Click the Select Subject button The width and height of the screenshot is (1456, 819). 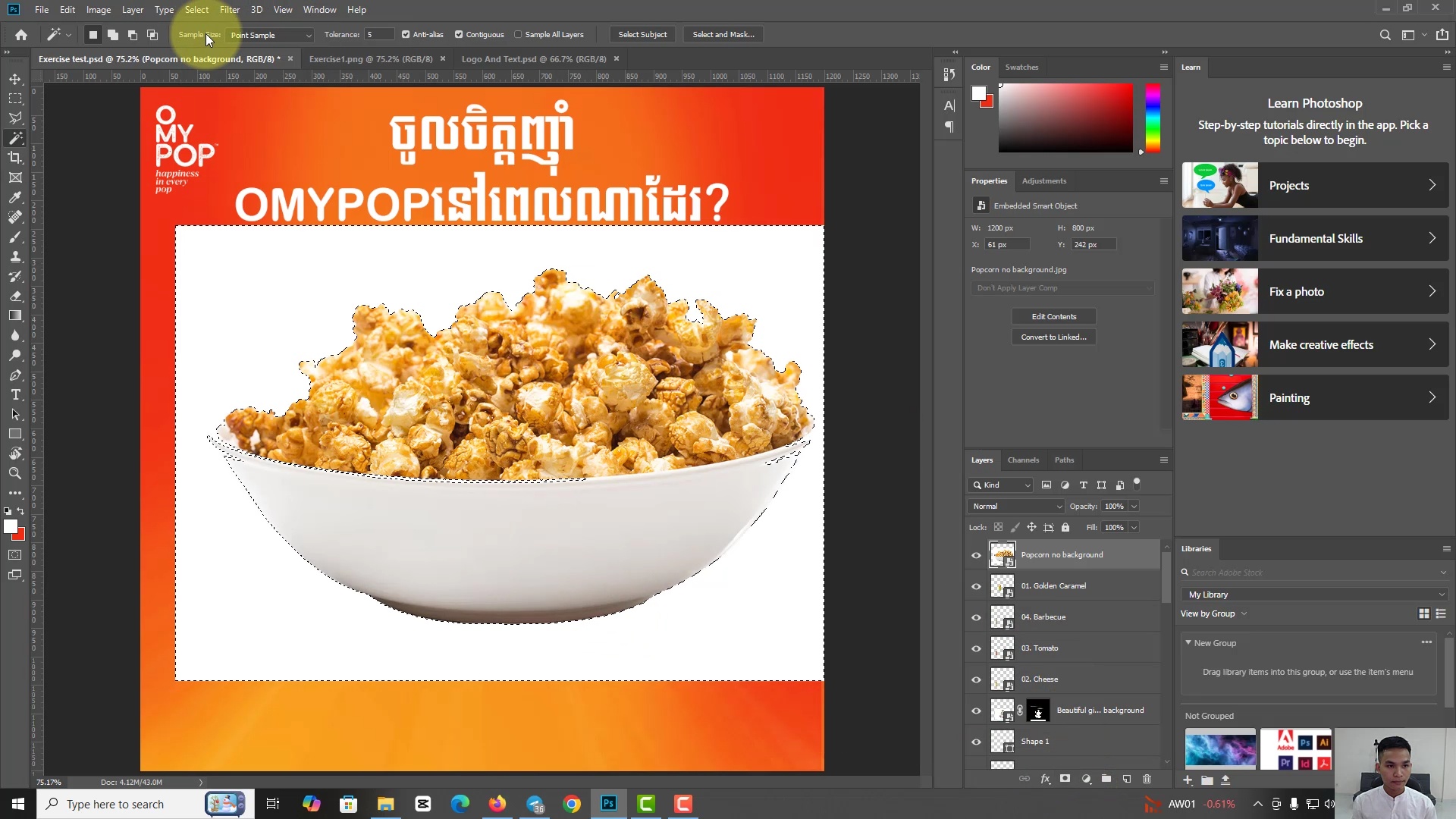(x=642, y=35)
